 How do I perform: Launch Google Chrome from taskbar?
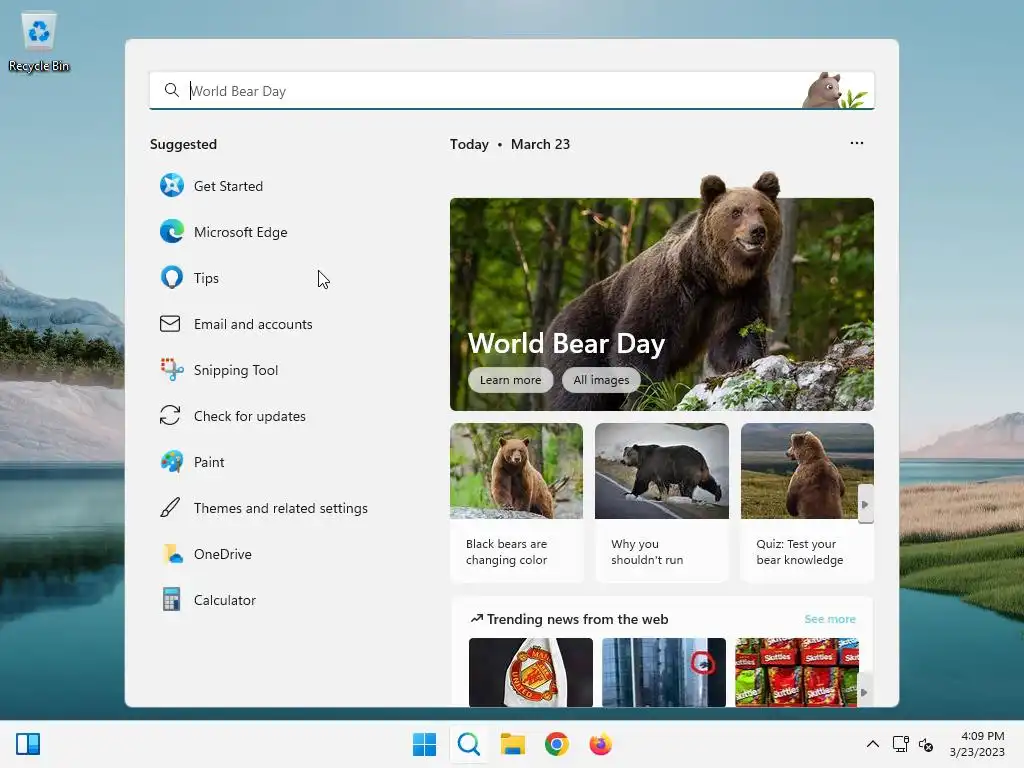tap(556, 744)
